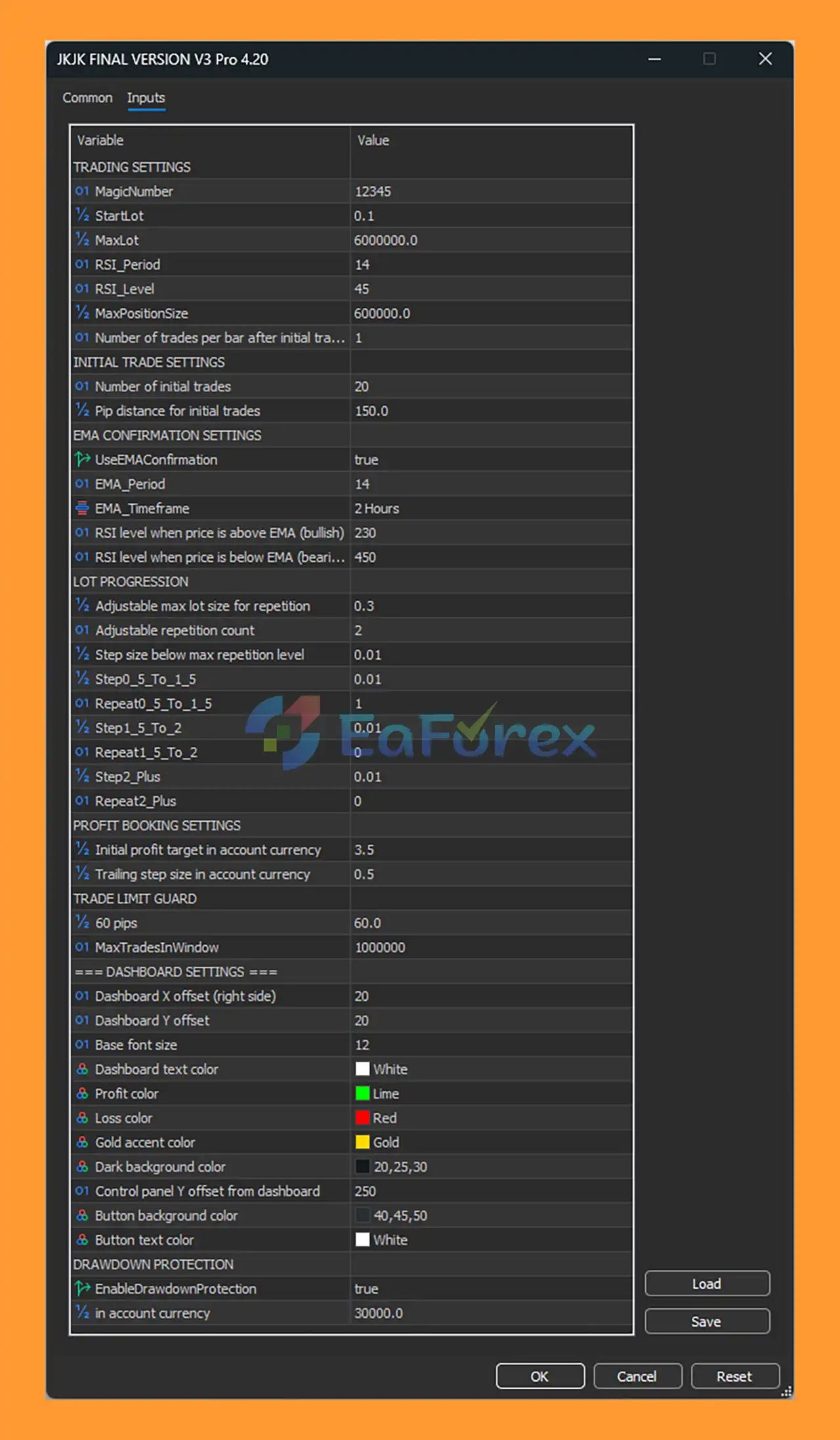Click the boolean arrow icon beside UseEMAConfirmation
840x1440 pixels.
pos(82,459)
